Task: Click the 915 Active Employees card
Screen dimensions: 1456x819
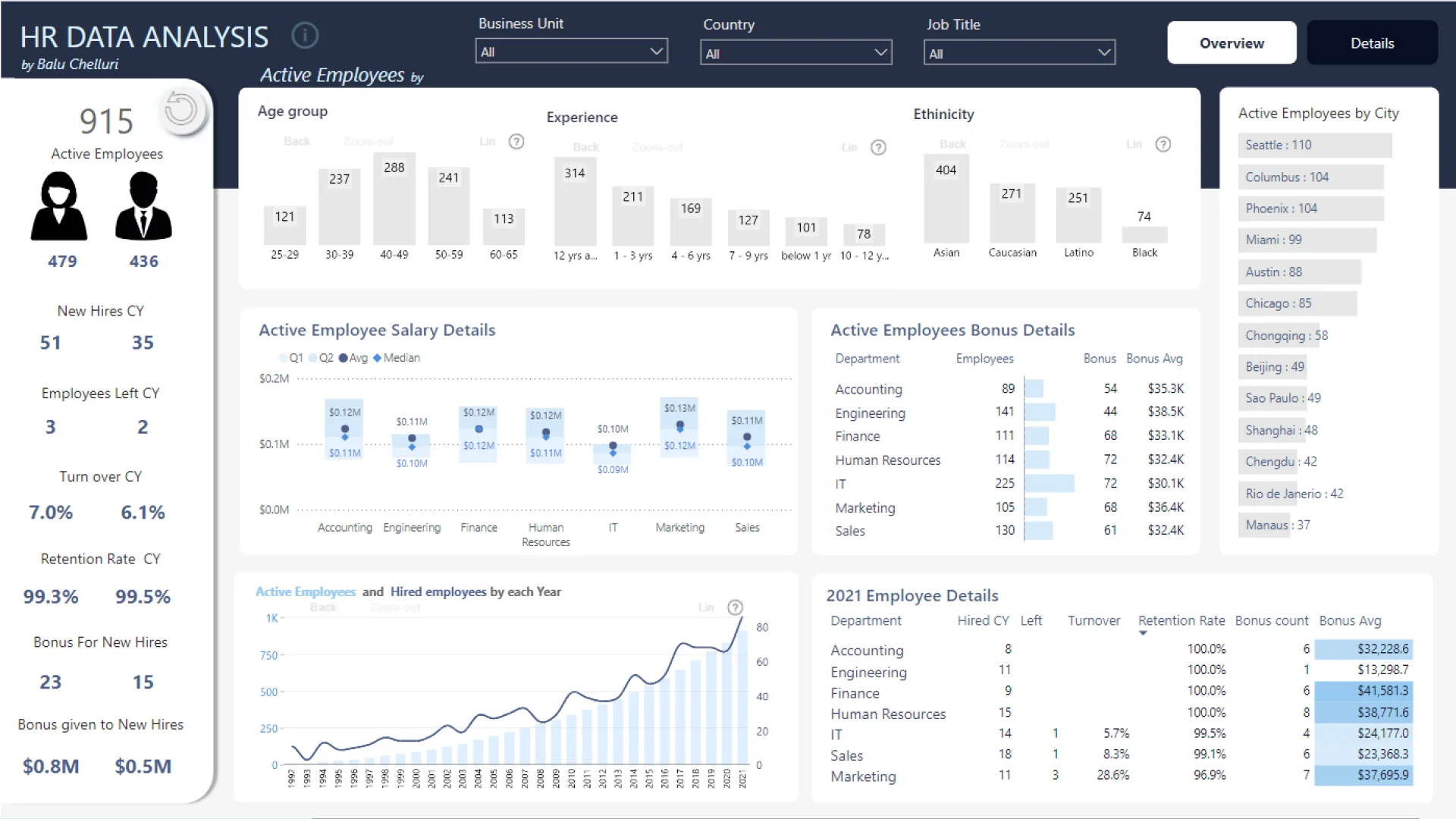Action: pyautogui.click(x=106, y=133)
